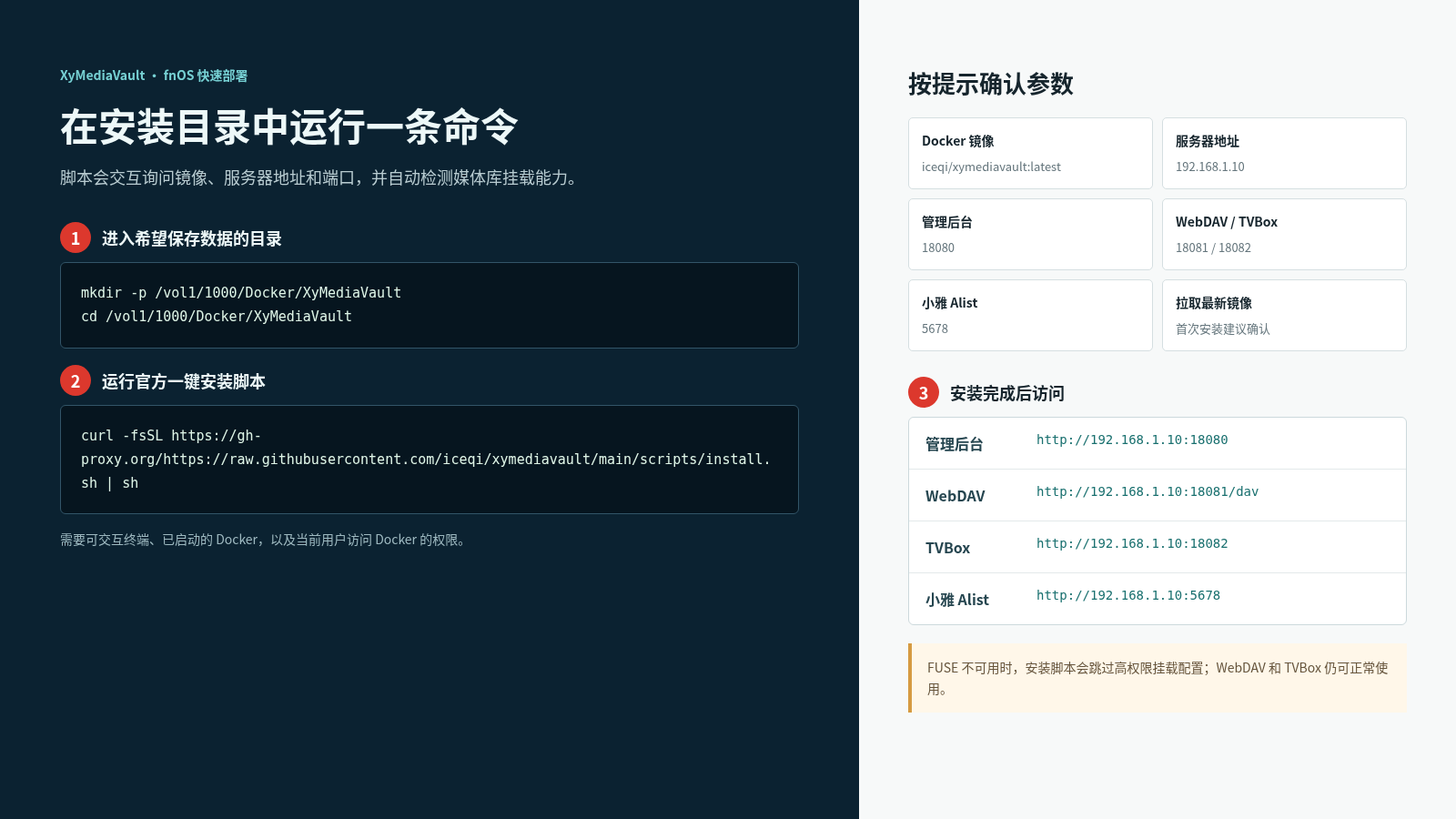The height and width of the screenshot is (819, 1456).
Task: Click the curl -fsSL install command block
Action: point(430,460)
